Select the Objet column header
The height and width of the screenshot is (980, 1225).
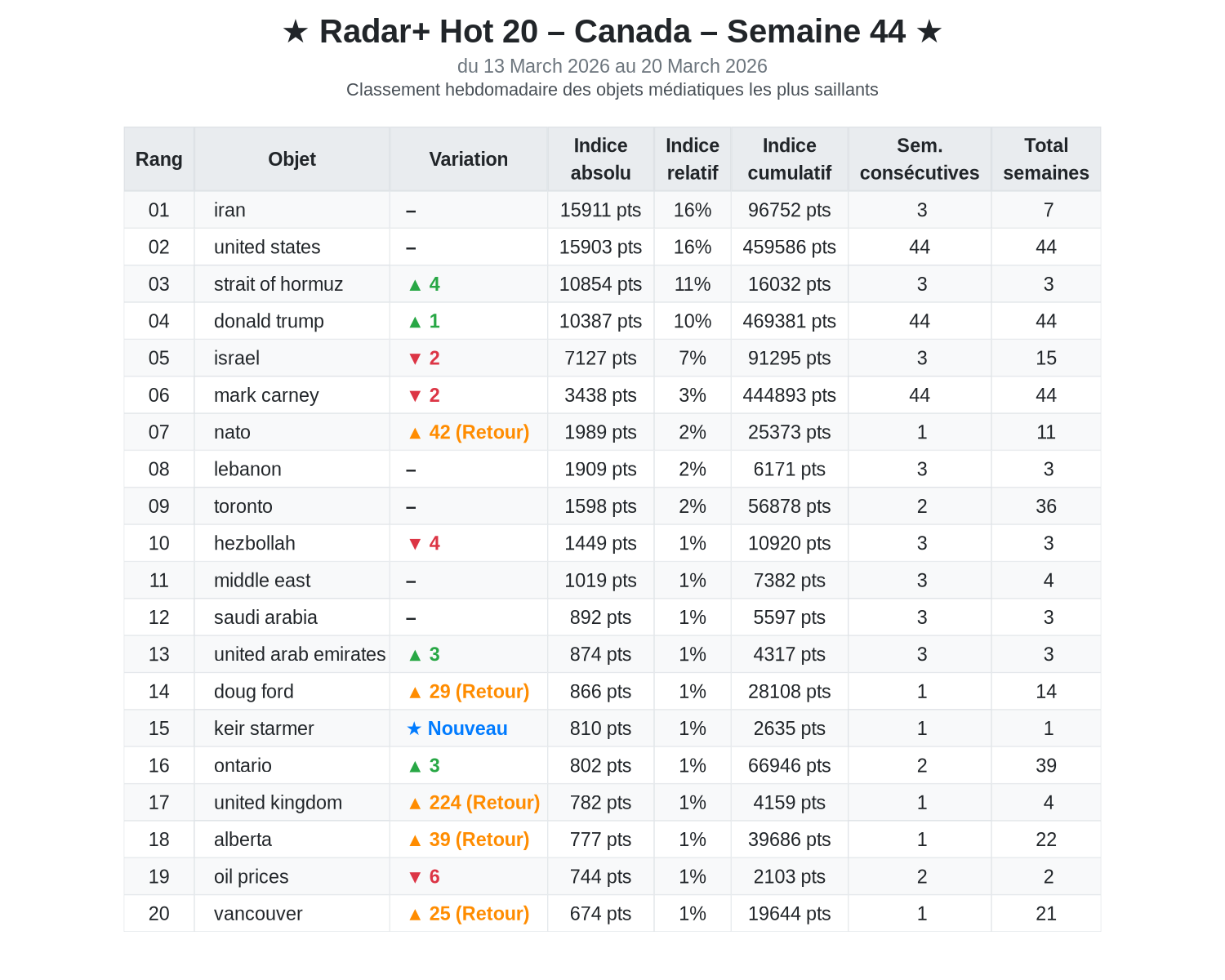coord(292,159)
